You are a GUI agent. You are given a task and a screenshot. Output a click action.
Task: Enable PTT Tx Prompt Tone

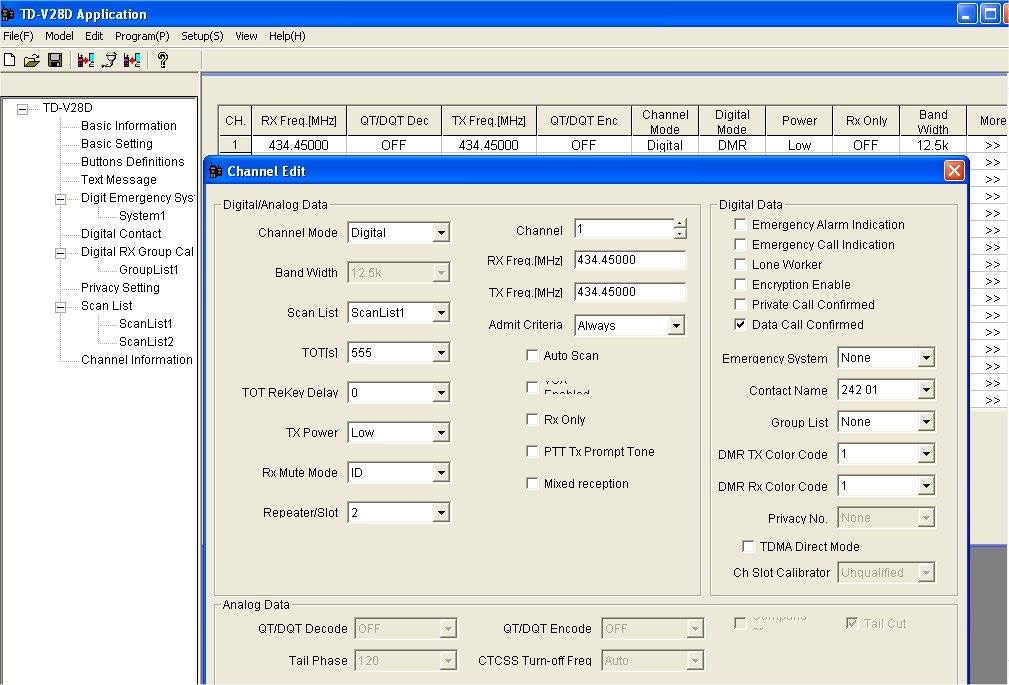pyautogui.click(x=532, y=451)
